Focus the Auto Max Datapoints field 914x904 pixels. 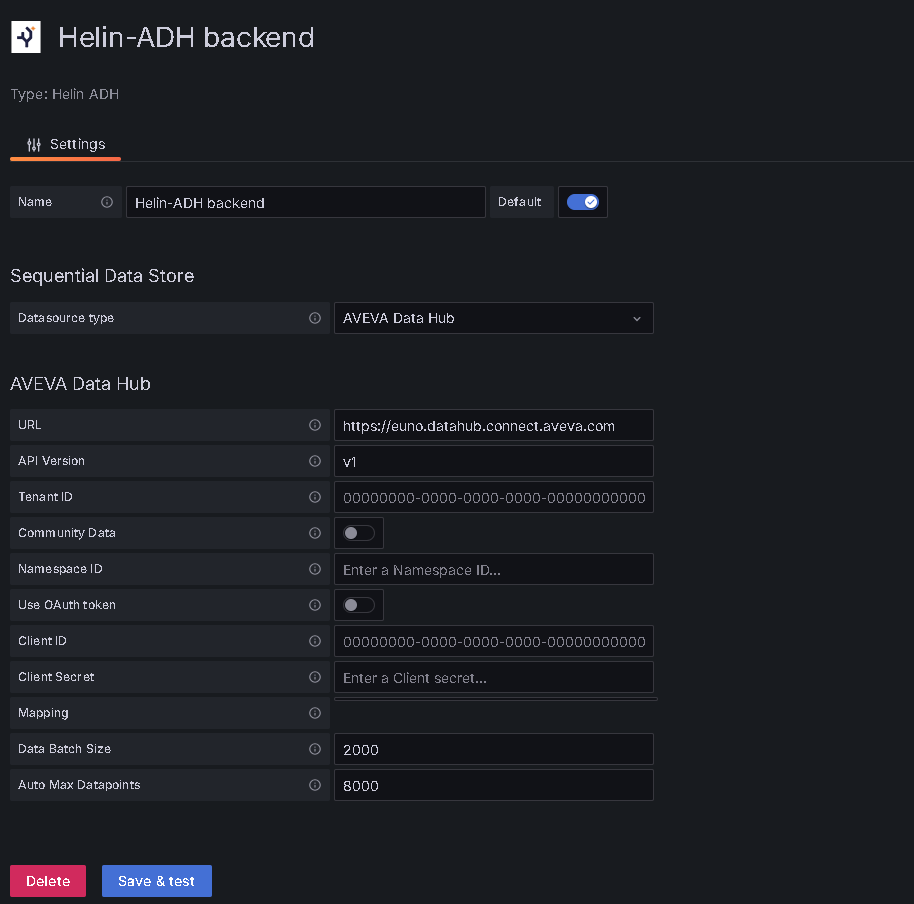[x=494, y=785]
